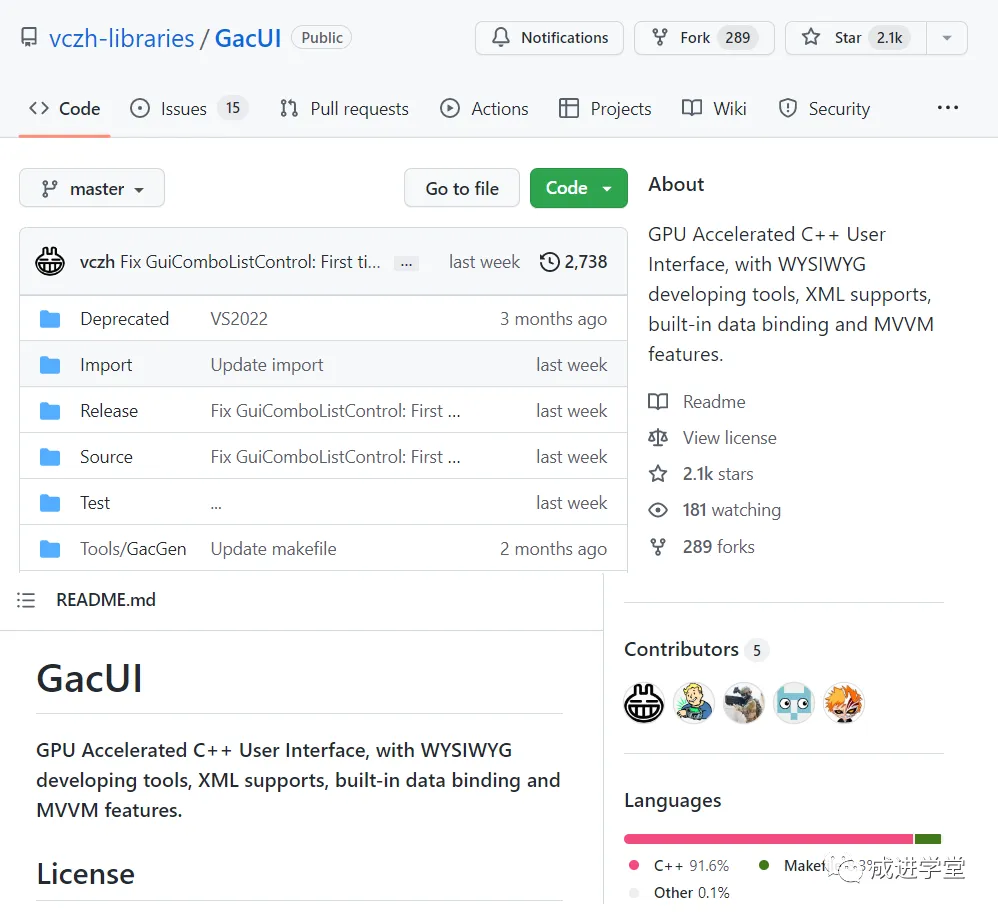Viewport: 998px width, 912px height.
Task: Open the Pull requests tab
Action: [345, 109]
